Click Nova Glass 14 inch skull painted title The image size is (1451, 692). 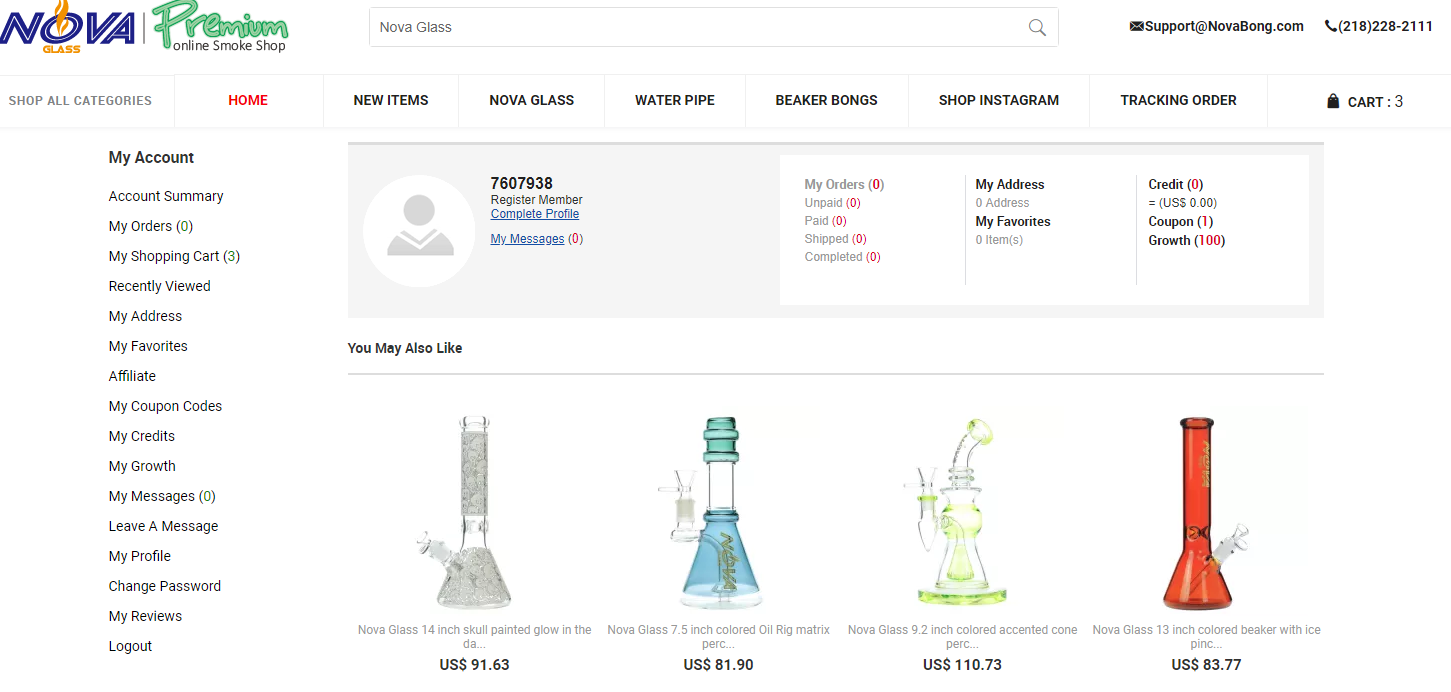coord(474,637)
